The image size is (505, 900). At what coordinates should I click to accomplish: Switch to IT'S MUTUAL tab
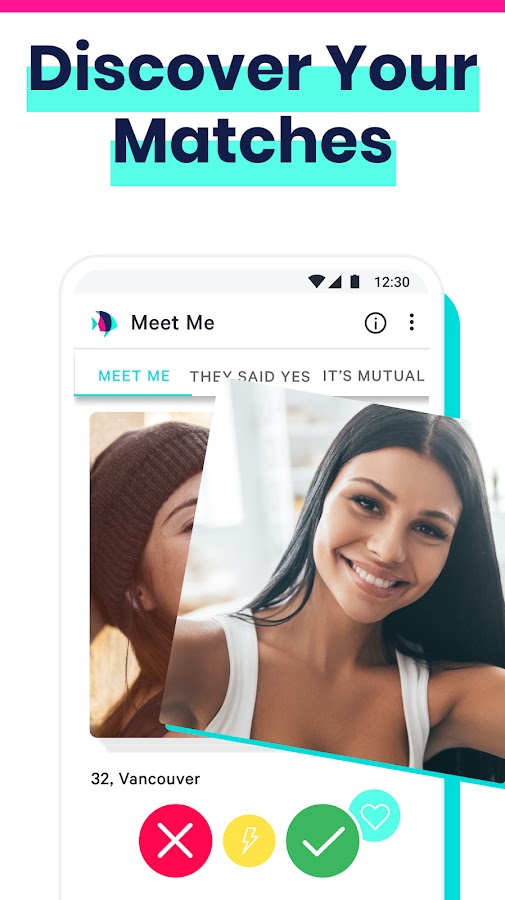click(374, 375)
